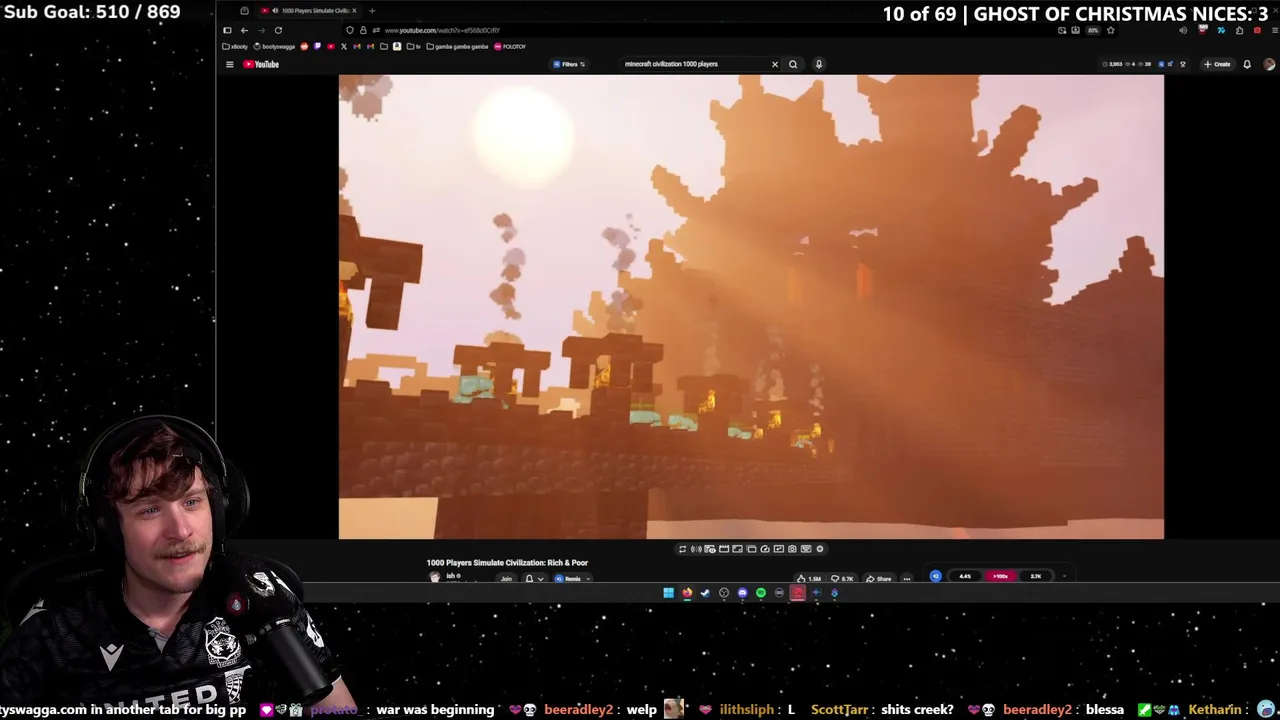Open the FOLOTOY bookmark
Image resolution: width=1280 pixels, height=720 pixels.
point(510,46)
